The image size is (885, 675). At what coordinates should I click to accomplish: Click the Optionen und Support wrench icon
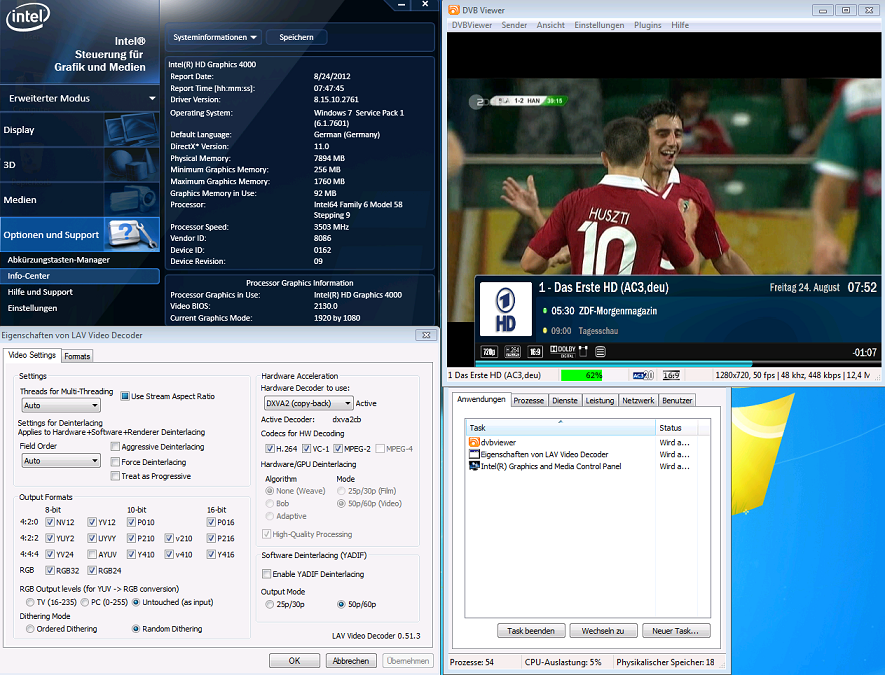coord(132,235)
